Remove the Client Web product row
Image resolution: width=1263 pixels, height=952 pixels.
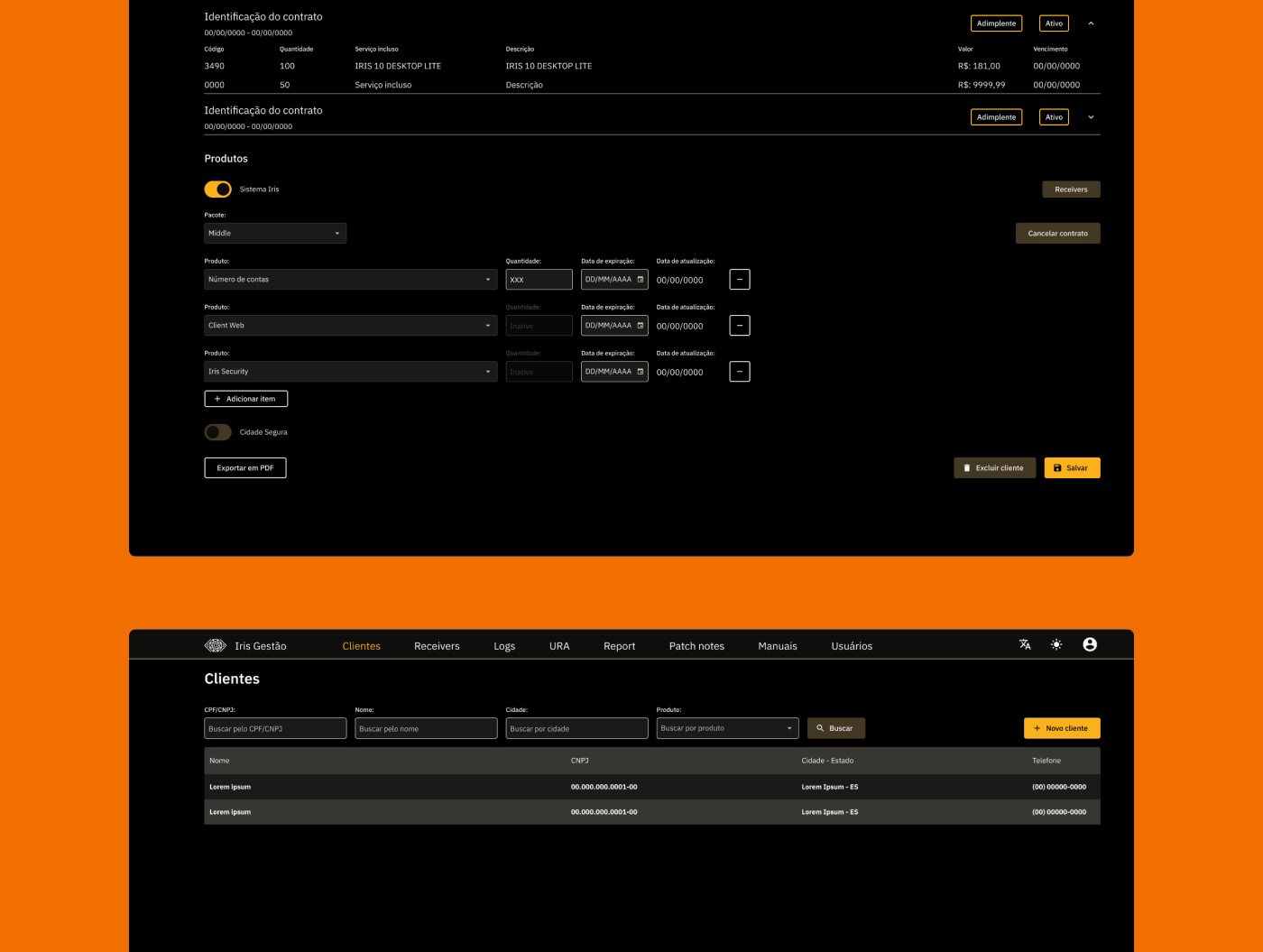pyautogui.click(x=740, y=326)
